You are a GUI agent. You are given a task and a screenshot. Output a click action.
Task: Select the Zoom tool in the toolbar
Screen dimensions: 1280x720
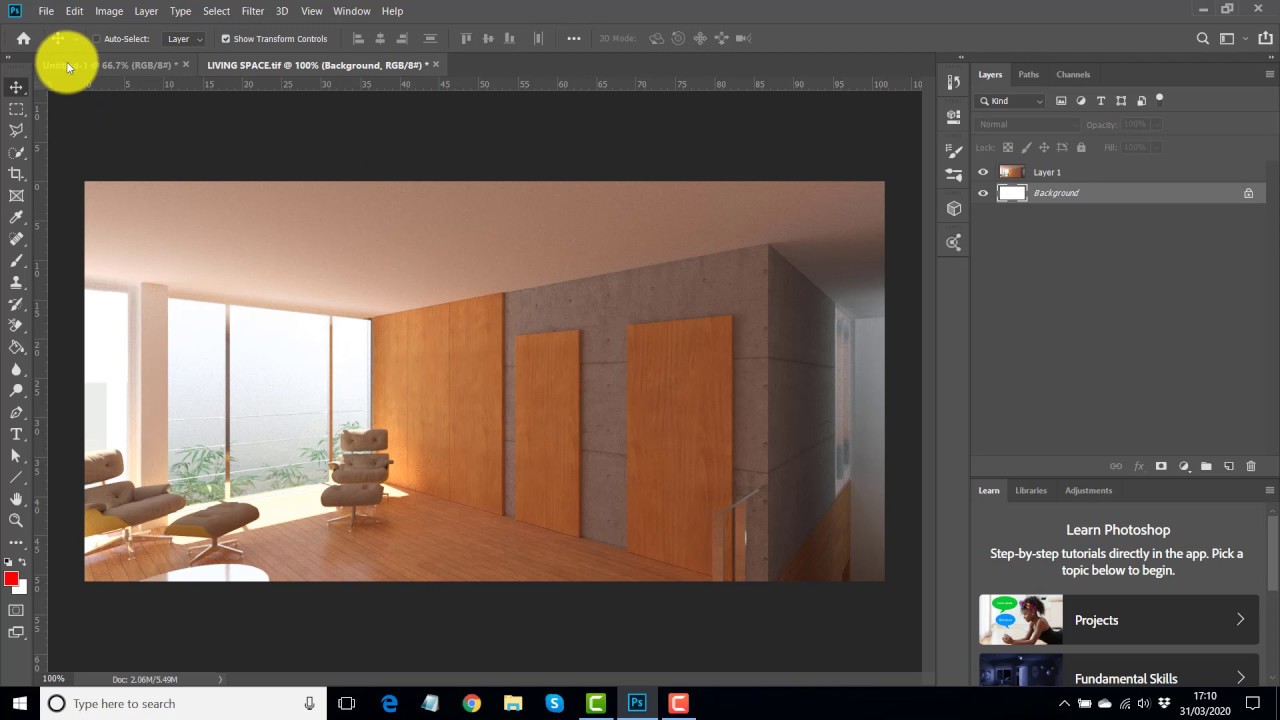click(x=16, y=520)
